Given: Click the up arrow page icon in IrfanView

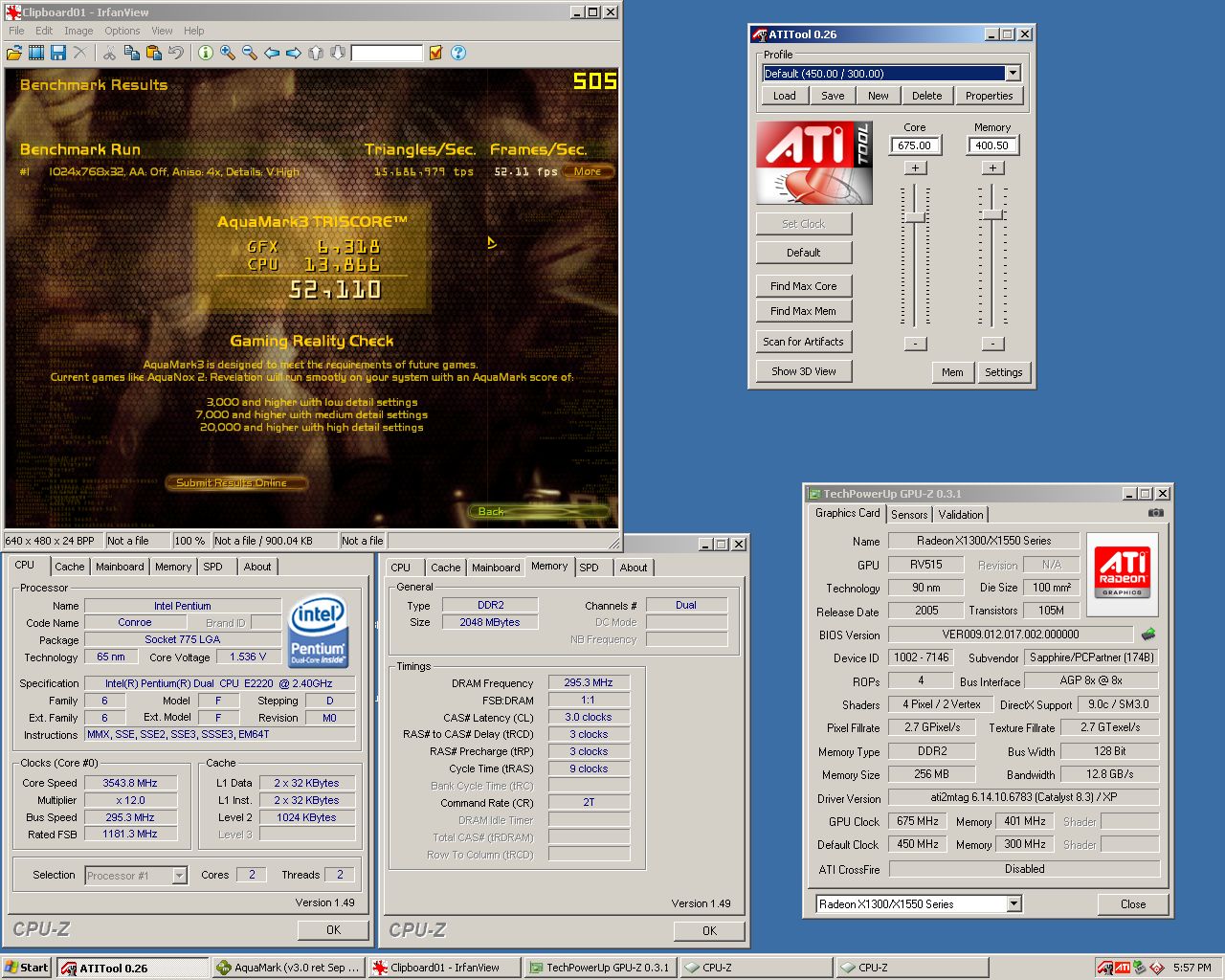Looking at the screenshot, I should tap(316, 53).
